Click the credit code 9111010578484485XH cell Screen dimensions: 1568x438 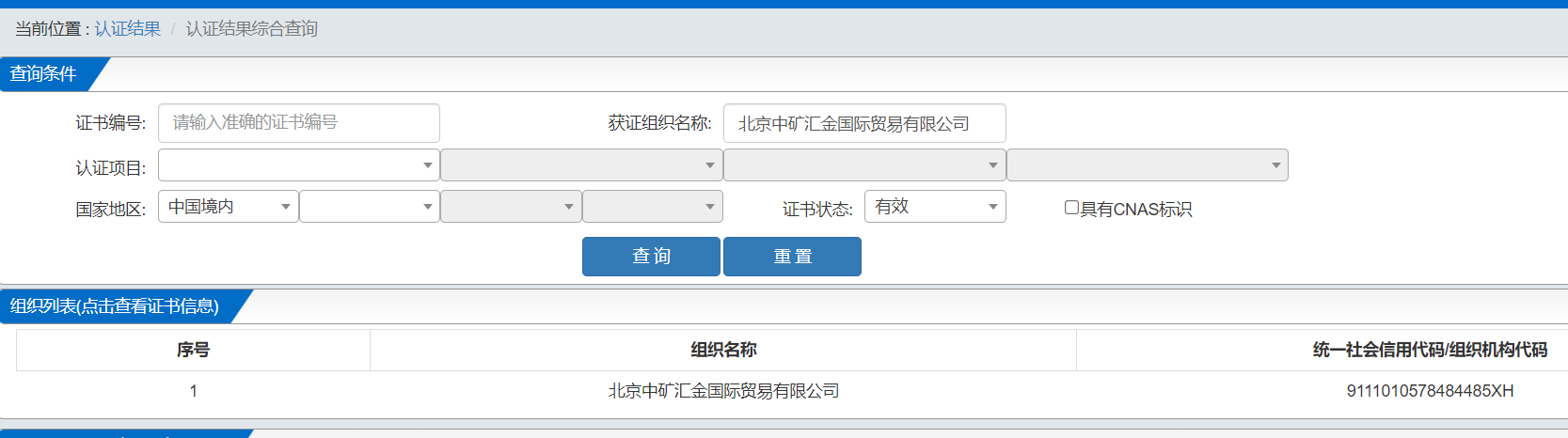click(1430, 391)
